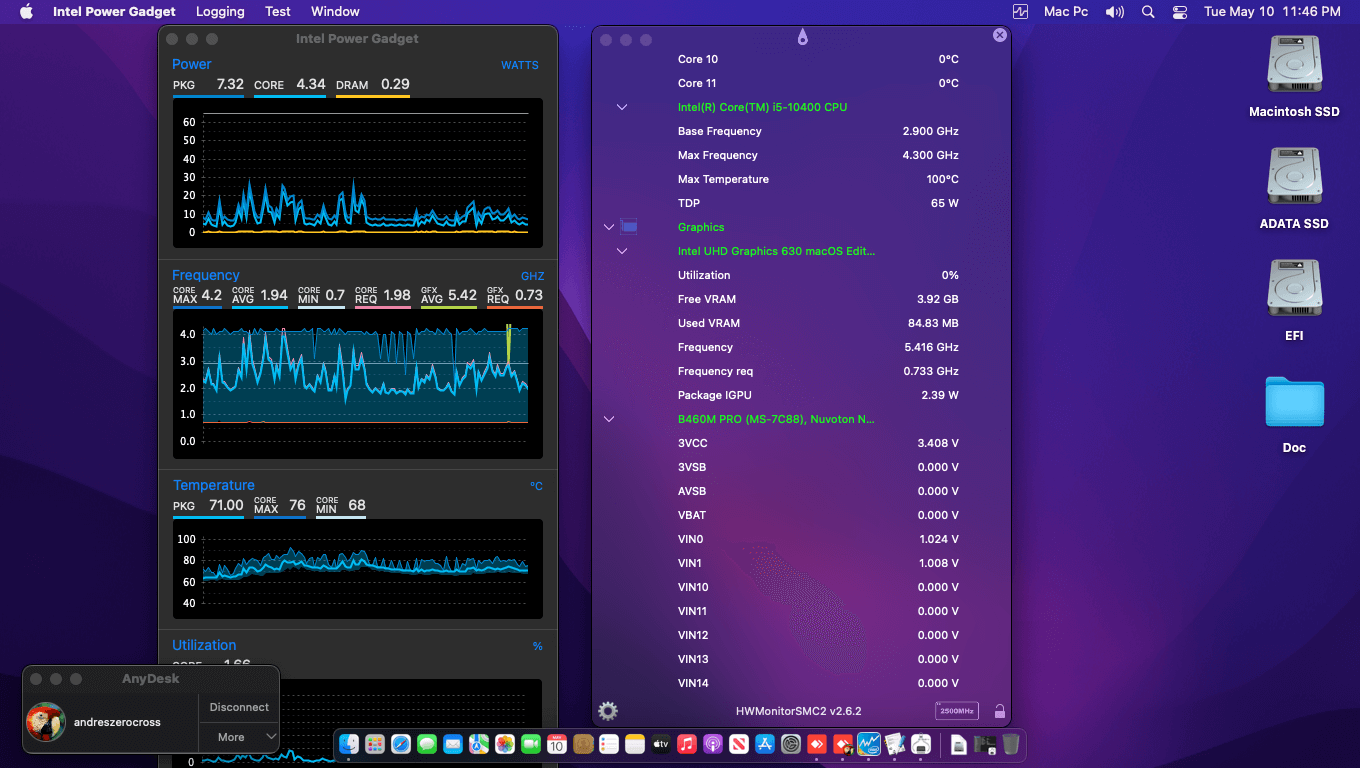
Task: Open the HWMonitorSMC2 settings gear
Action: click(607, 710)
